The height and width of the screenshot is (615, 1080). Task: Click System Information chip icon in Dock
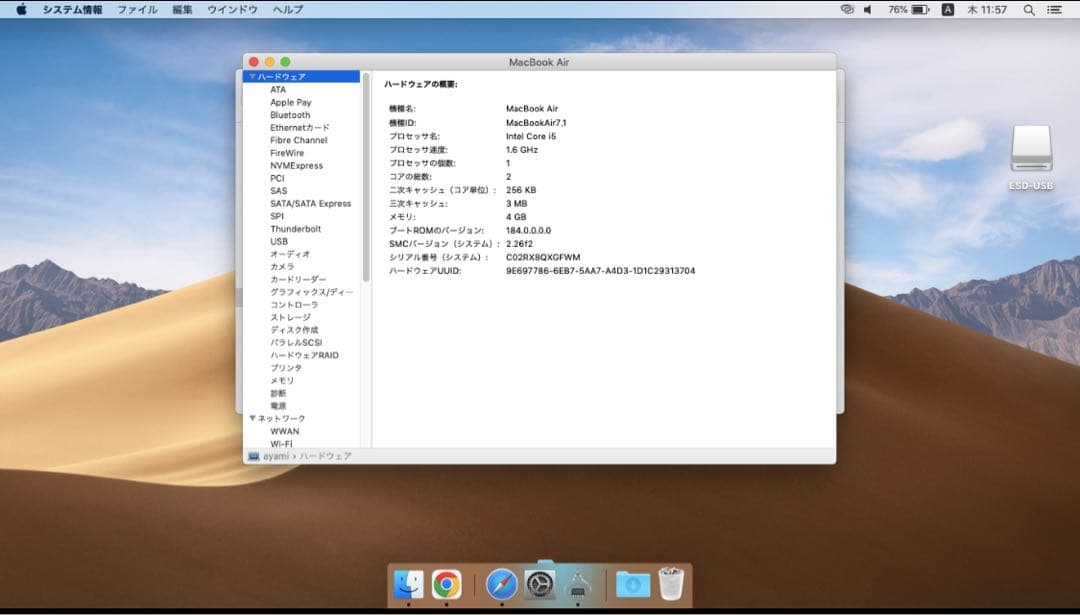(x=577, y=585)
